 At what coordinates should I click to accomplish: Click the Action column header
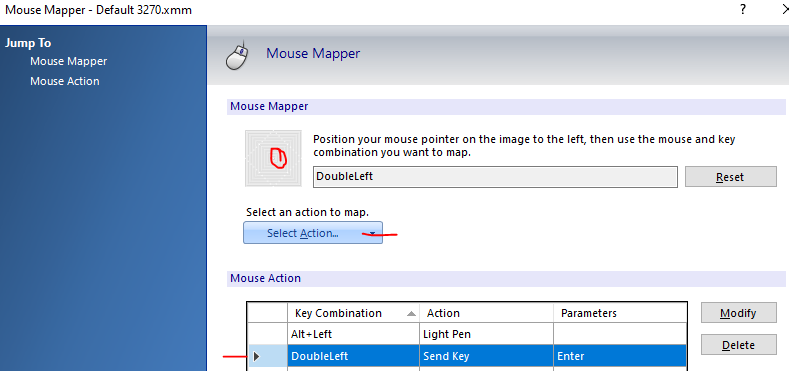pyautogui.click(x=487, y=313)
